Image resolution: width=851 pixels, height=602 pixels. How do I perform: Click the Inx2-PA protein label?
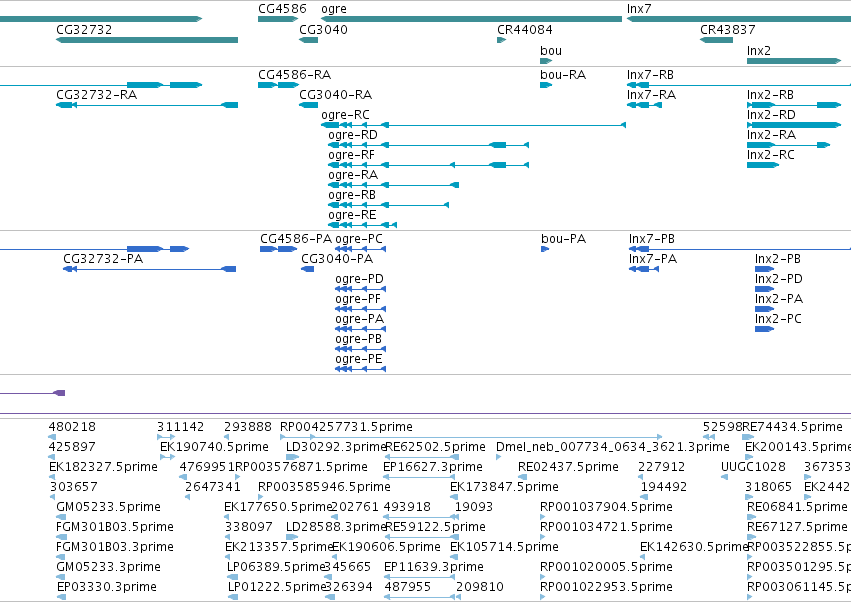click(x=779, y=299)
